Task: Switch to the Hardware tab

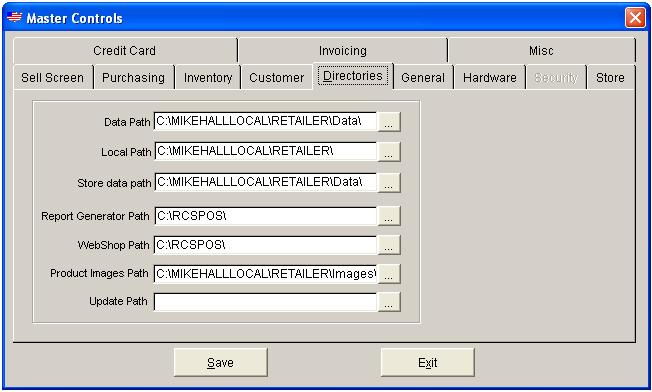Action: point(489,77)
